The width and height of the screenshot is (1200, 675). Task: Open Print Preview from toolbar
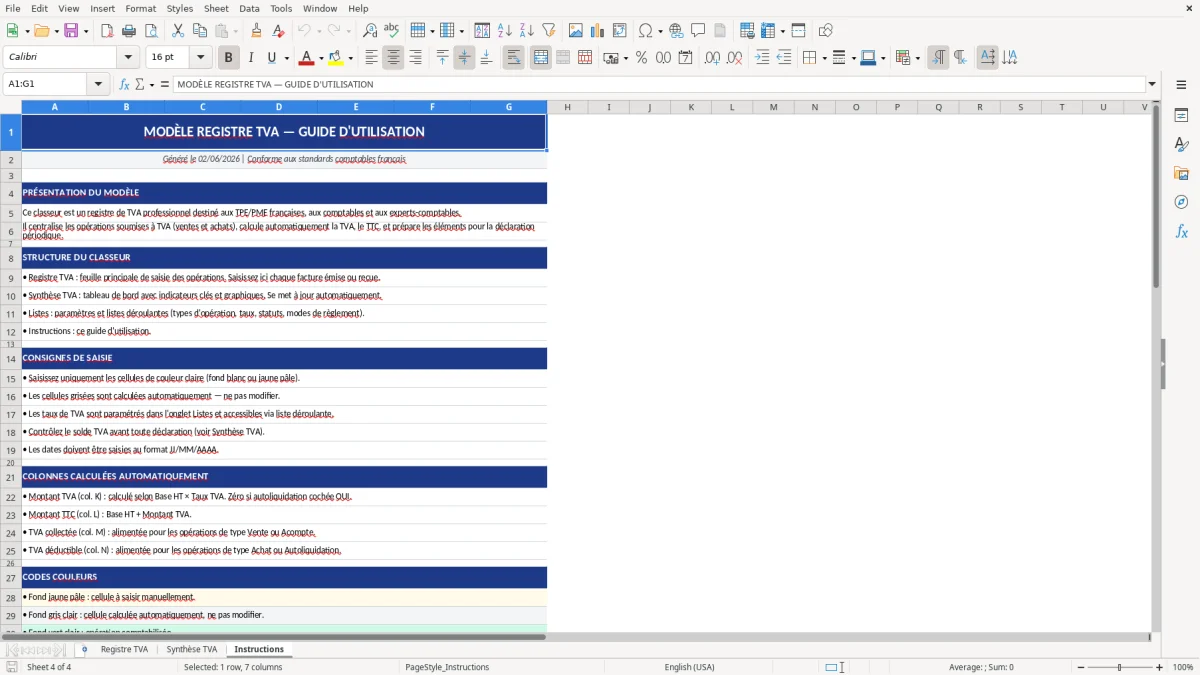150,31
